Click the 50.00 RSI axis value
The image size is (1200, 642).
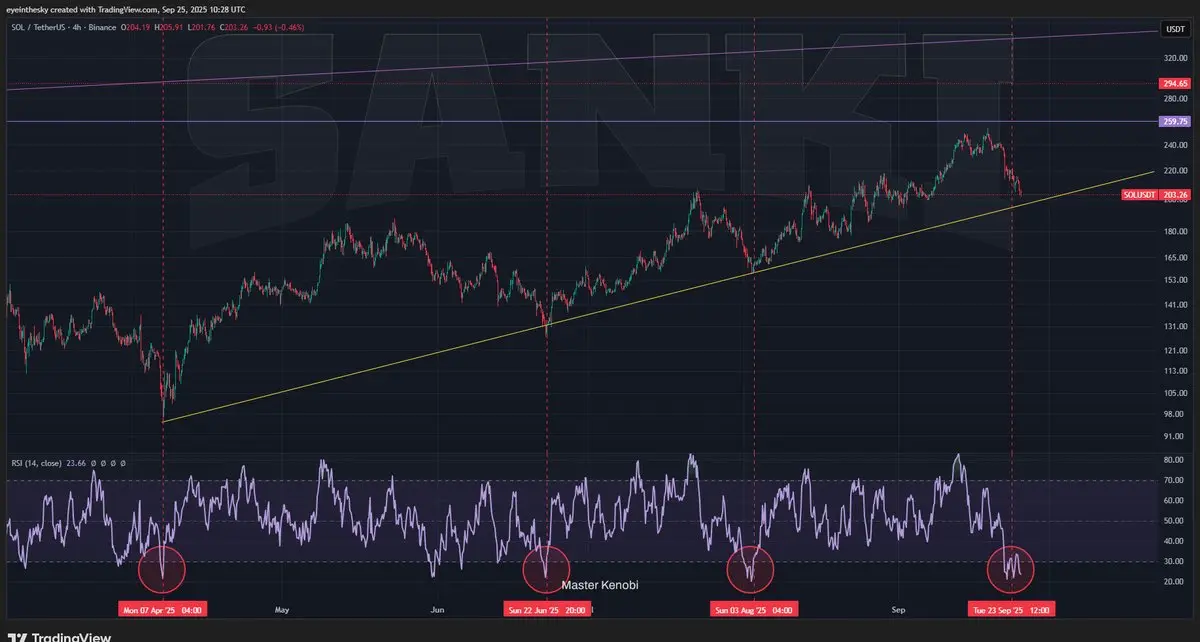point(1174,521)
